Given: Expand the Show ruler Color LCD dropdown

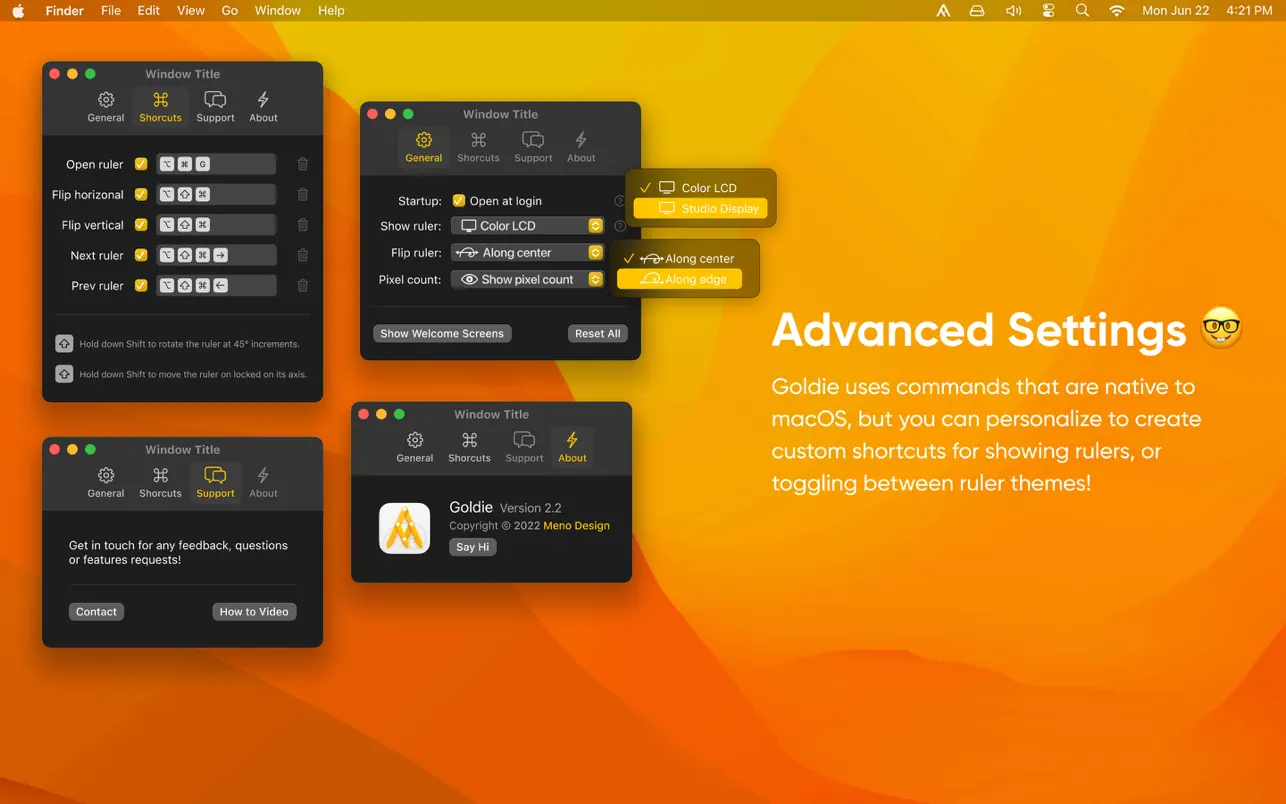Looking at the screenshot, I should 527,226.
